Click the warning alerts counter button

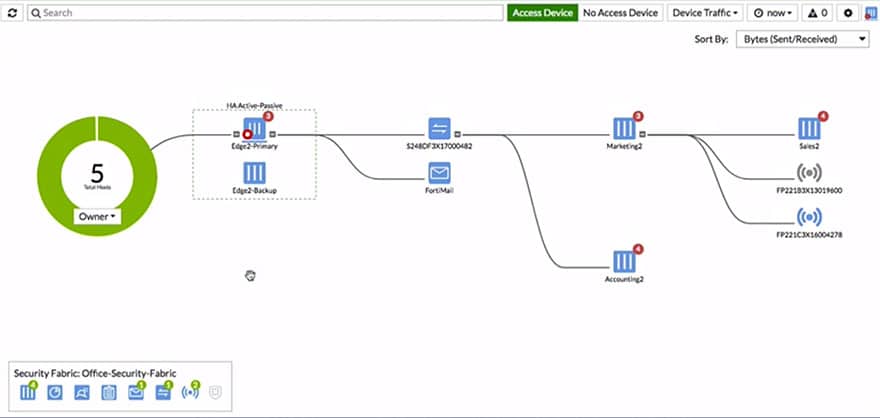coord(817,12)
